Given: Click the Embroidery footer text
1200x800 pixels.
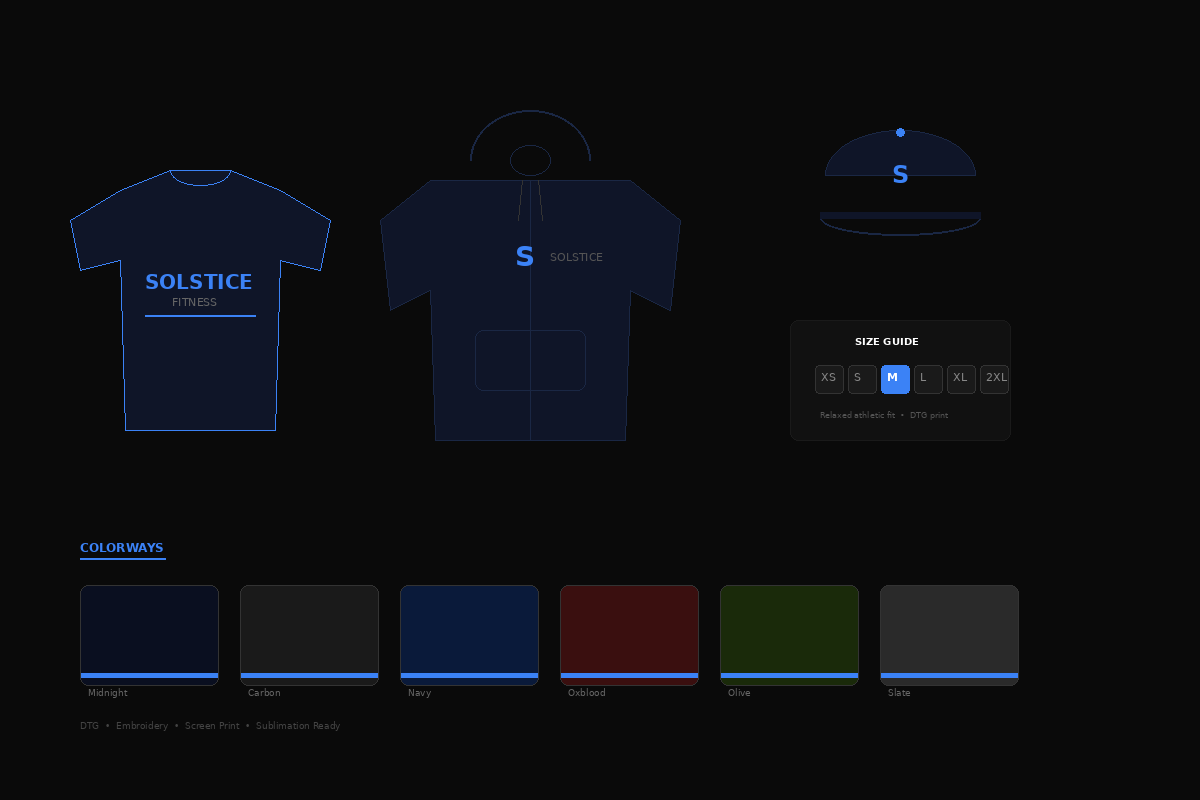Looking at the screenshot, I should 142,726.
